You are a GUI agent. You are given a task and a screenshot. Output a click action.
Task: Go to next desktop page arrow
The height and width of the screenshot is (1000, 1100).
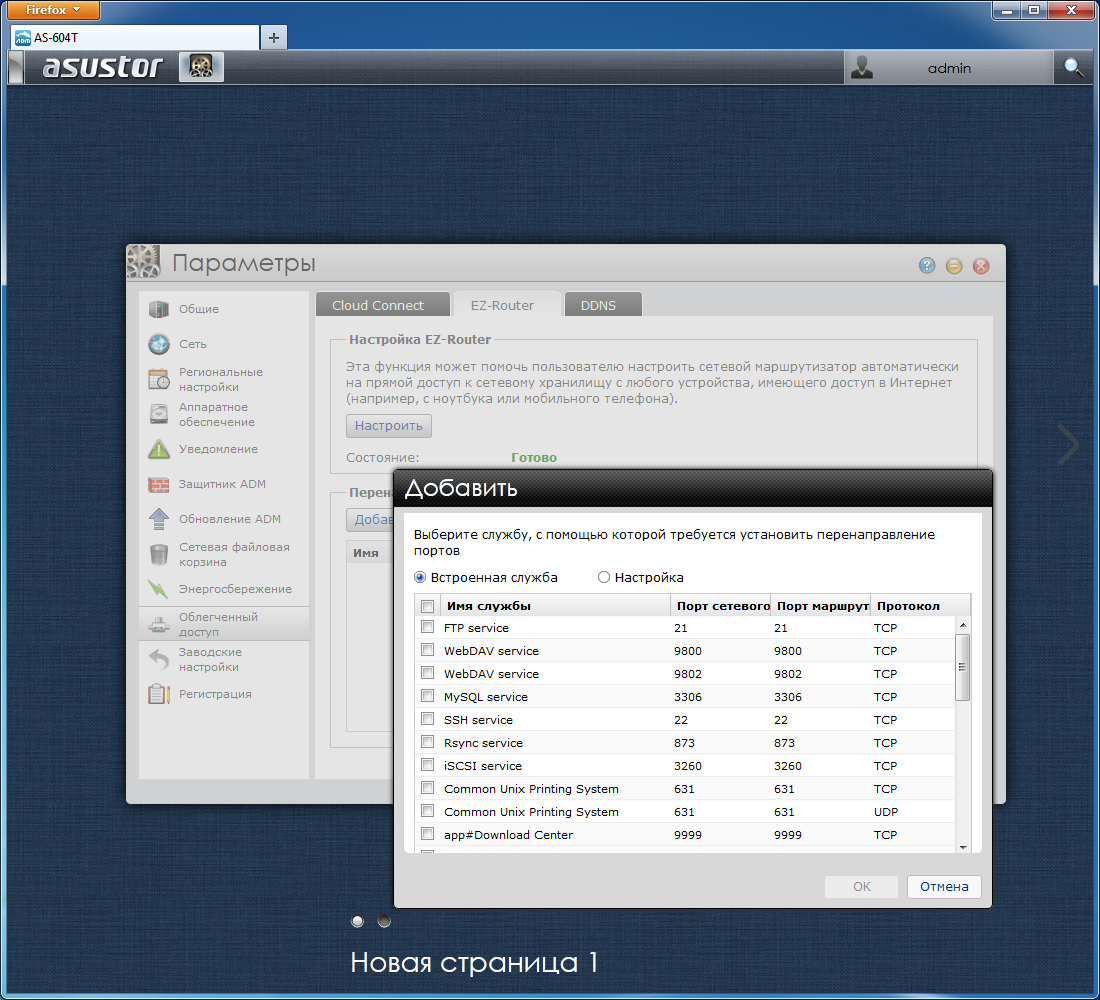[x=1068, y=444]
